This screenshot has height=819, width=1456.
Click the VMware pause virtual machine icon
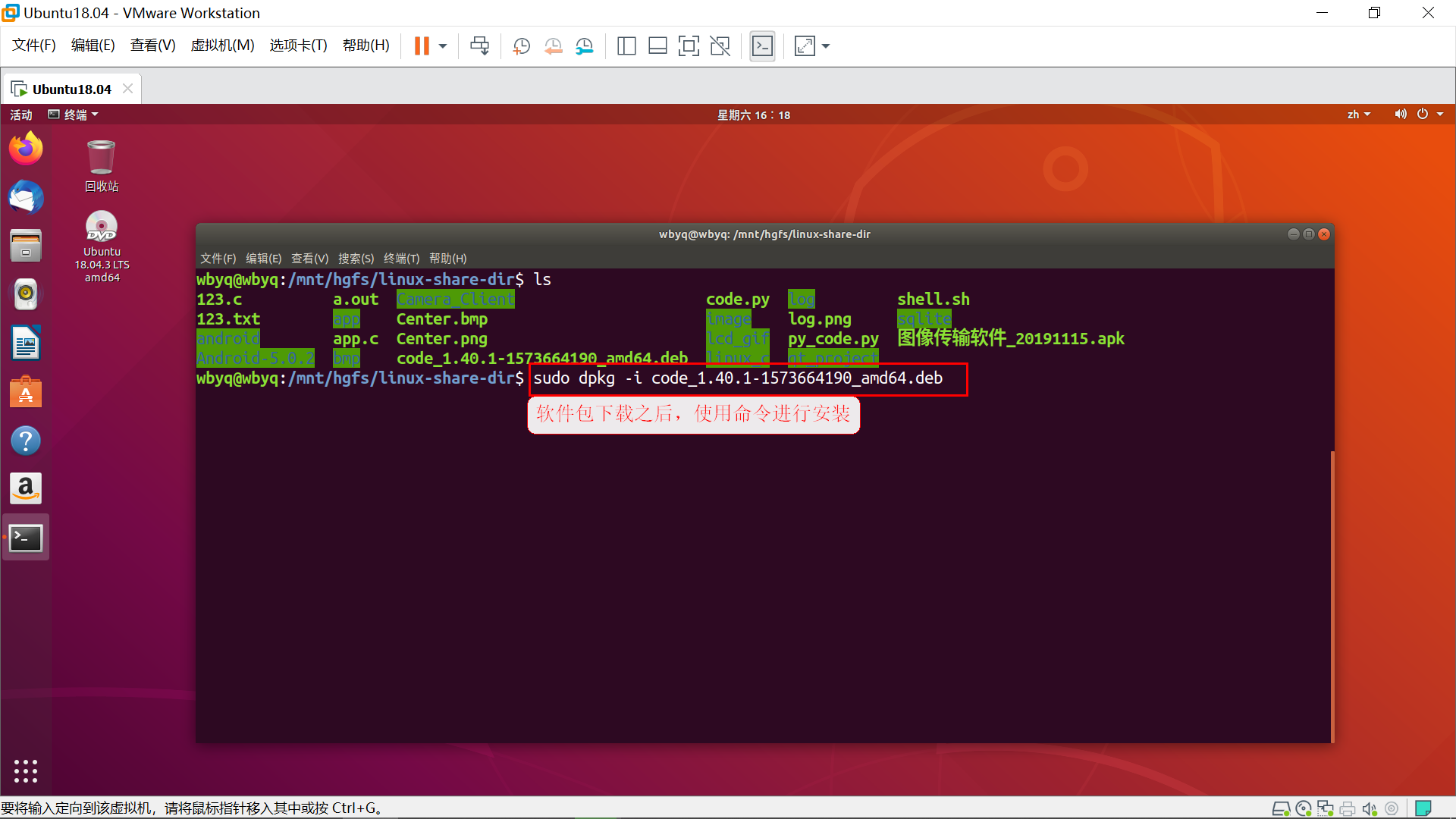[x=422, y=46]
